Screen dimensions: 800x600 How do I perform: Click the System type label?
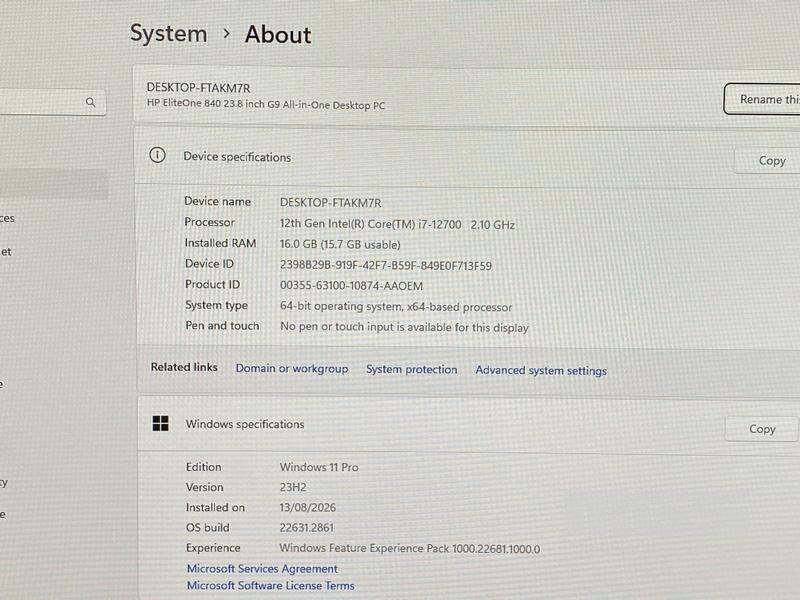coord(216,305)
